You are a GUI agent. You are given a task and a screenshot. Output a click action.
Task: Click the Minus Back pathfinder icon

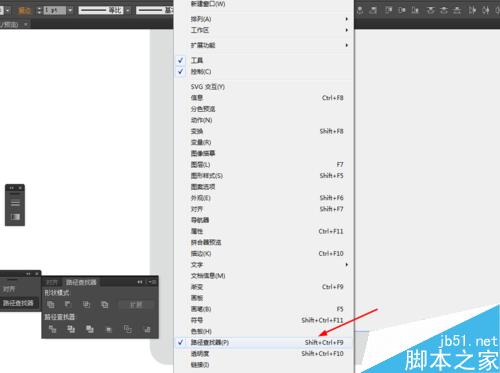pyautogui.click(x=147, y=329)
